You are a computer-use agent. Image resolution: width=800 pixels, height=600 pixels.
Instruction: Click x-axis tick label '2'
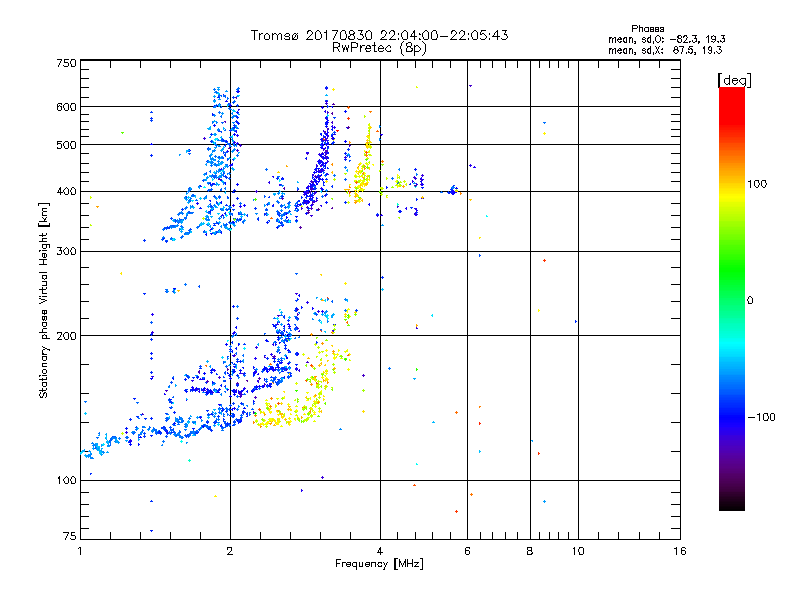[230, 551]
